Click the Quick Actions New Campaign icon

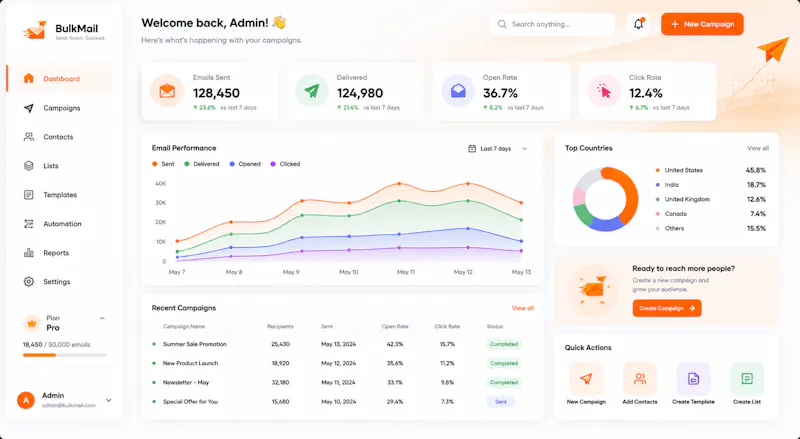(x=586, y=379)
